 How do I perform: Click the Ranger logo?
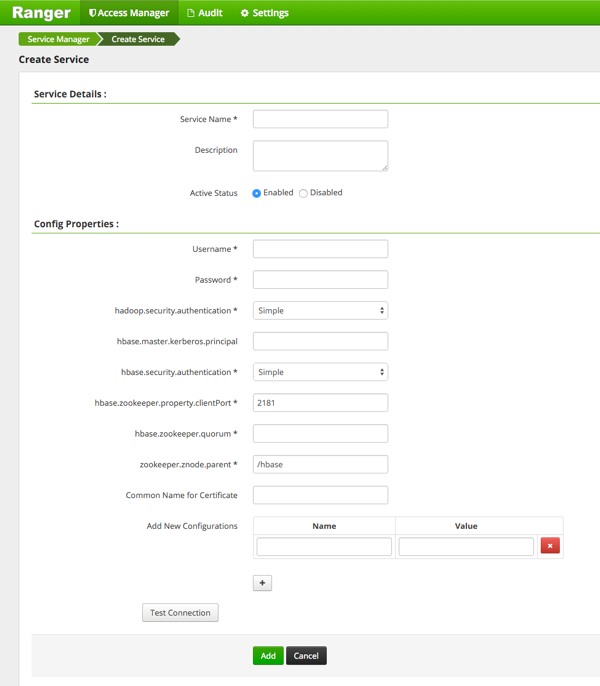41,13
